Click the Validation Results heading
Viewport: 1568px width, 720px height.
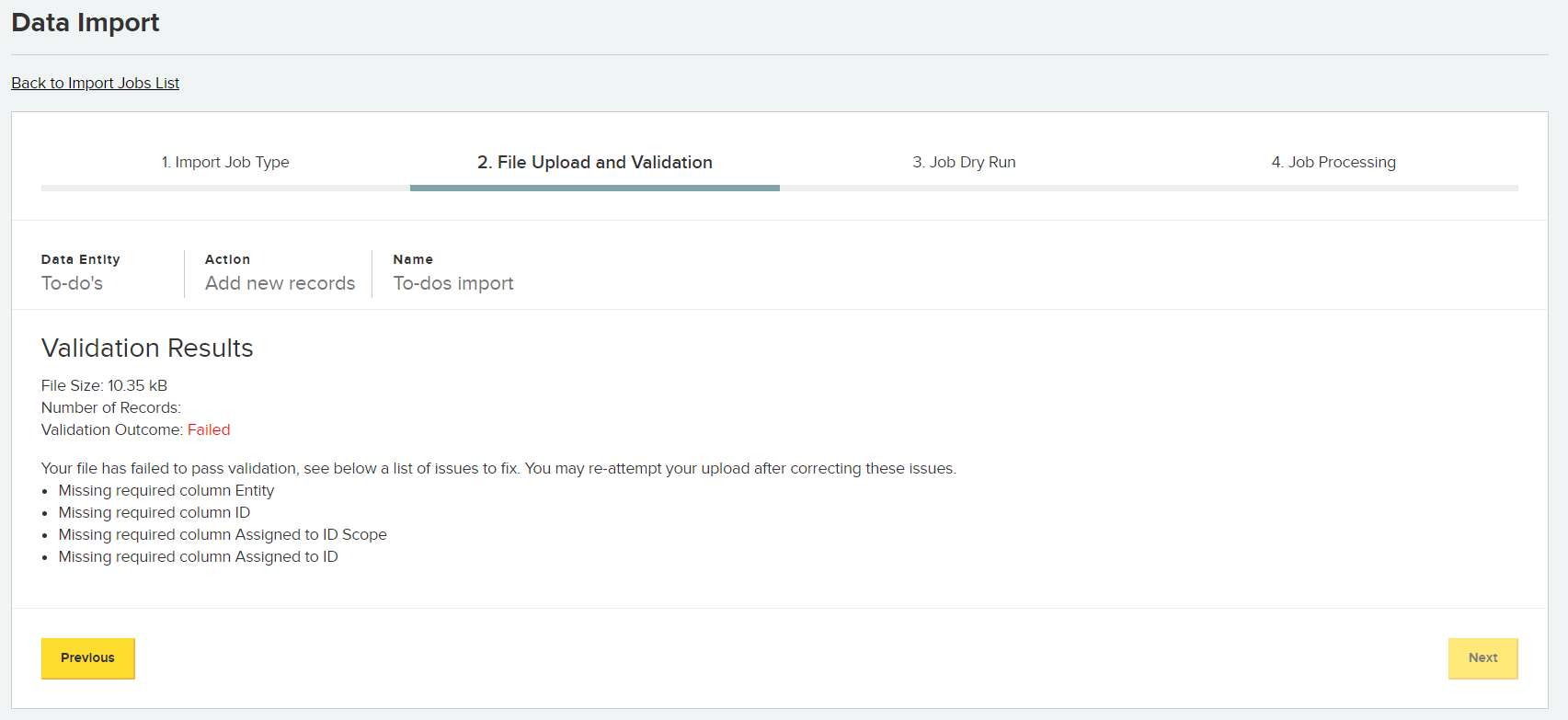[x=147, y=348]
